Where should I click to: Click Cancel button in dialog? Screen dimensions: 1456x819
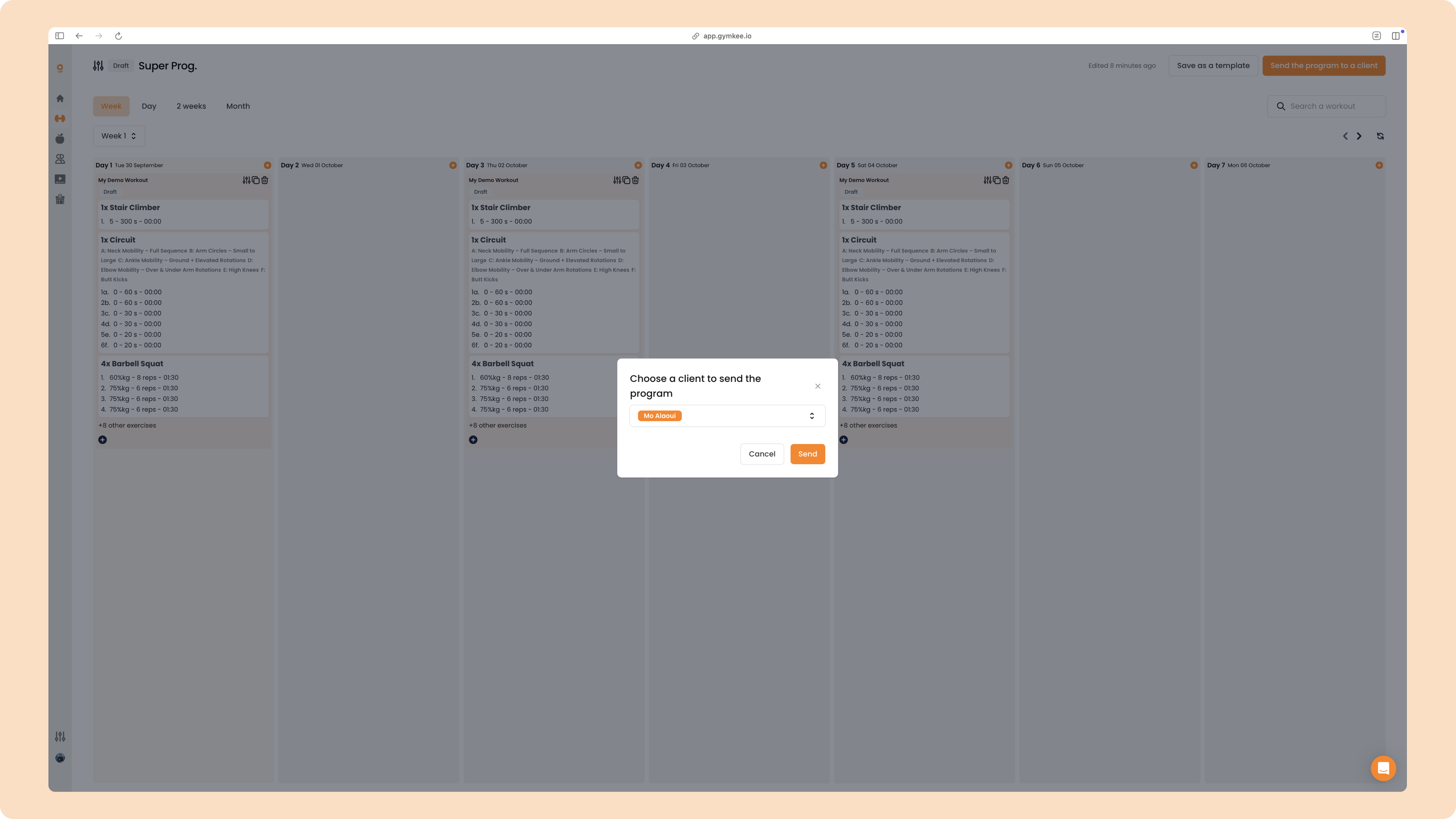click(762, 454)
